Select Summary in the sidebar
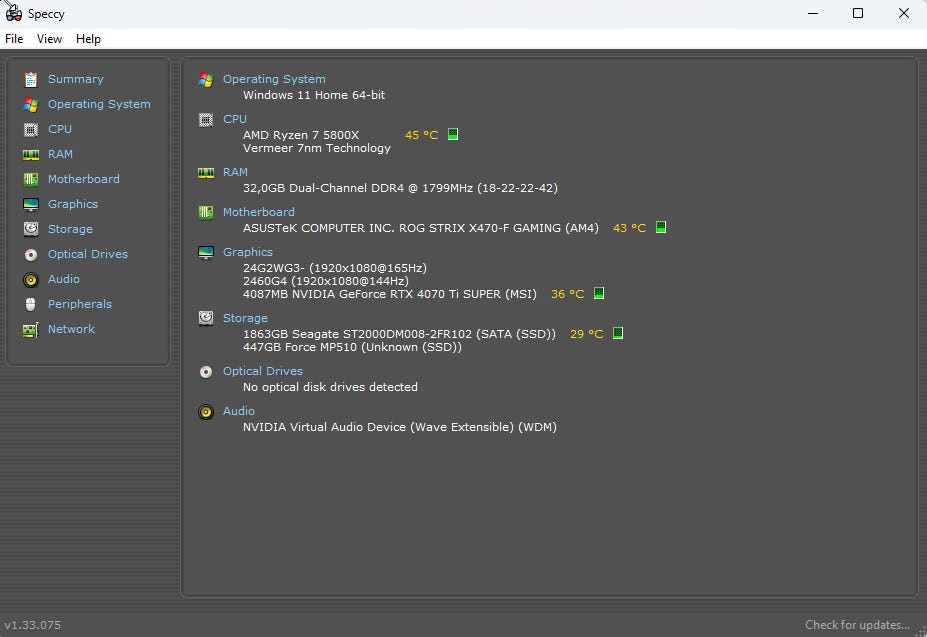 coord(76,79)
